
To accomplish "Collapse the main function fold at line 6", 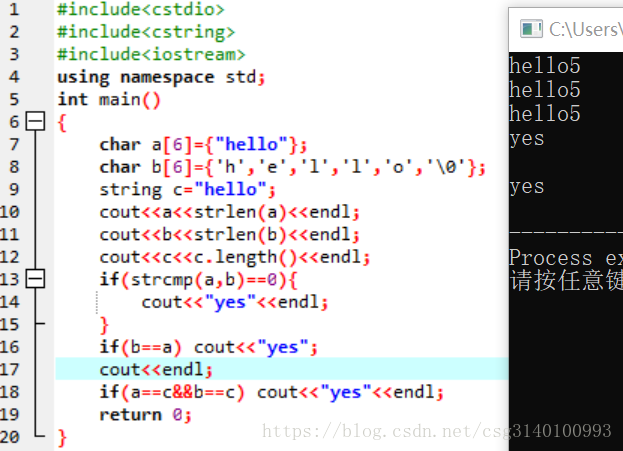I will 35,121.
